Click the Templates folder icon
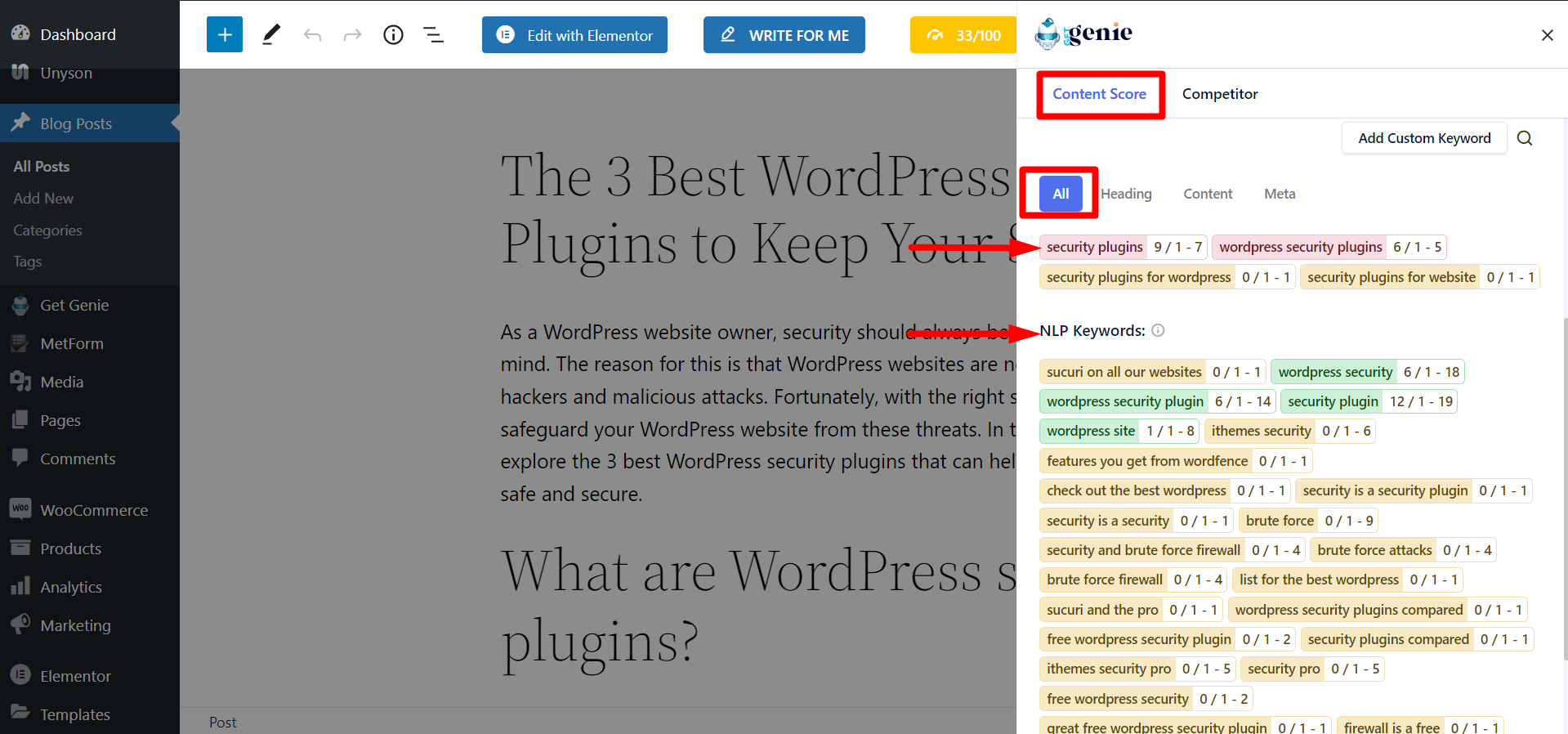Image resolution: width=1568 pixels, height=734 pixels. click(20, 713)
